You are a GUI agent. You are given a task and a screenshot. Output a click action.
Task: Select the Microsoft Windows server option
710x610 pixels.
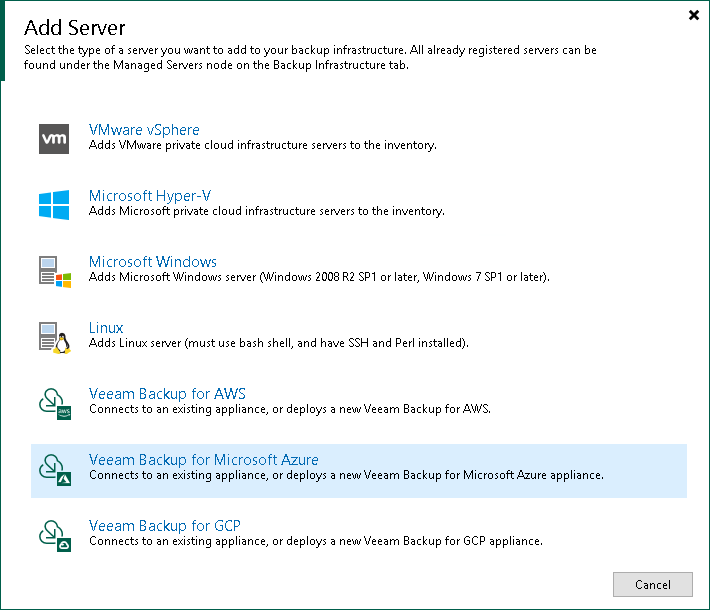pos(153,262)
